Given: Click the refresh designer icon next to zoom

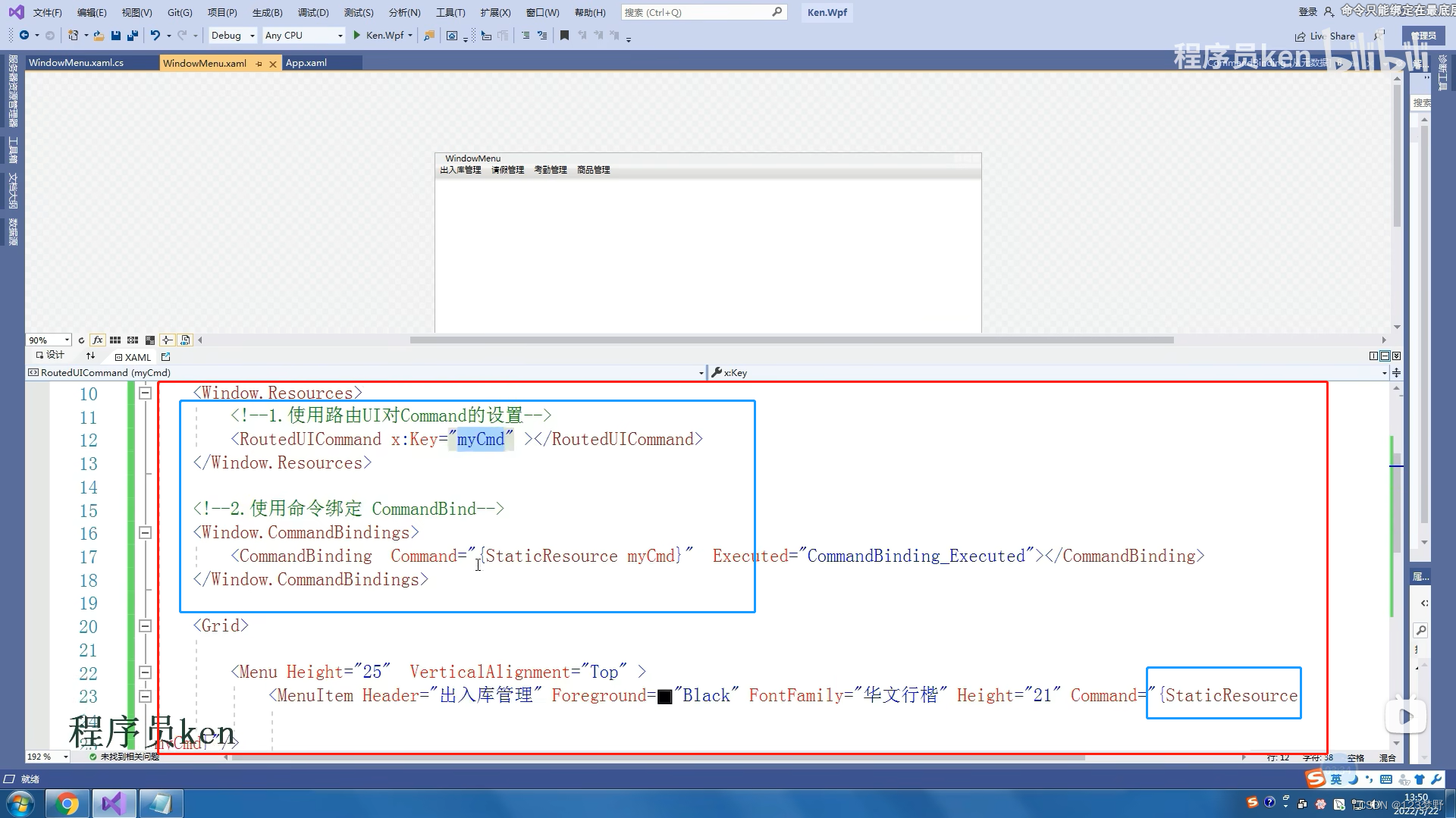Looking at the screenshot, I should (81, 340).
